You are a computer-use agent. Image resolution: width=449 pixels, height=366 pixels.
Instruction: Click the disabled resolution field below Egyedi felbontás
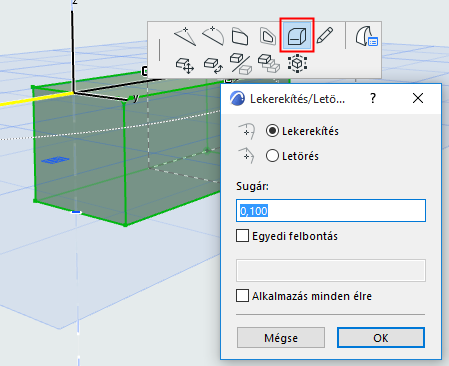click(331, 270)
